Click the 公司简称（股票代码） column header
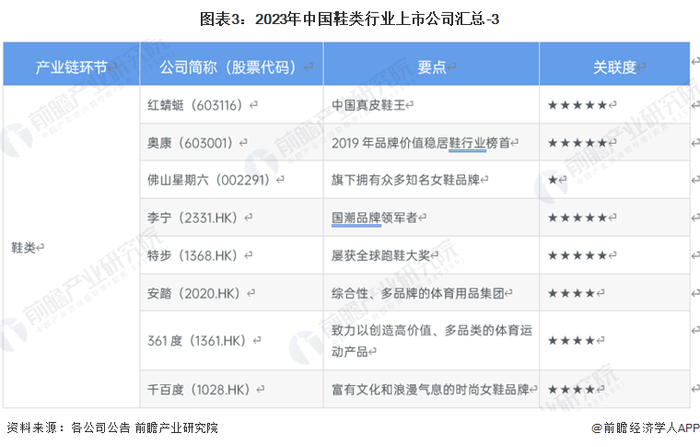 click(x=231, y=64)
